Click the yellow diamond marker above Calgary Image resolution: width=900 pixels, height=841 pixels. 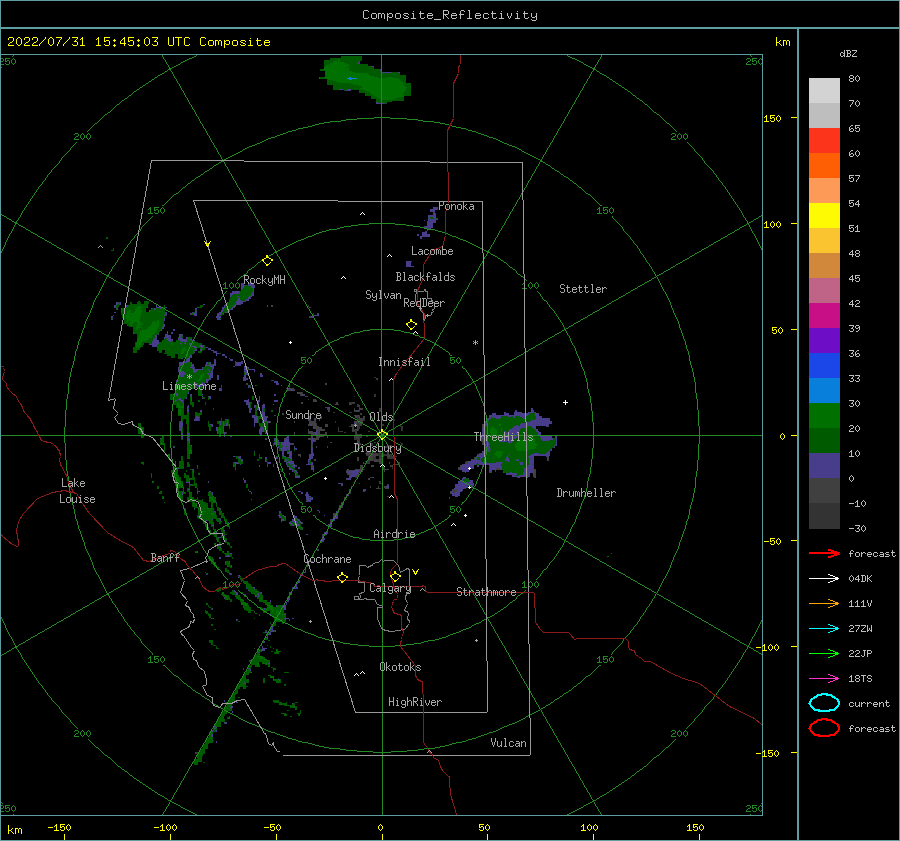coord(395,576)
